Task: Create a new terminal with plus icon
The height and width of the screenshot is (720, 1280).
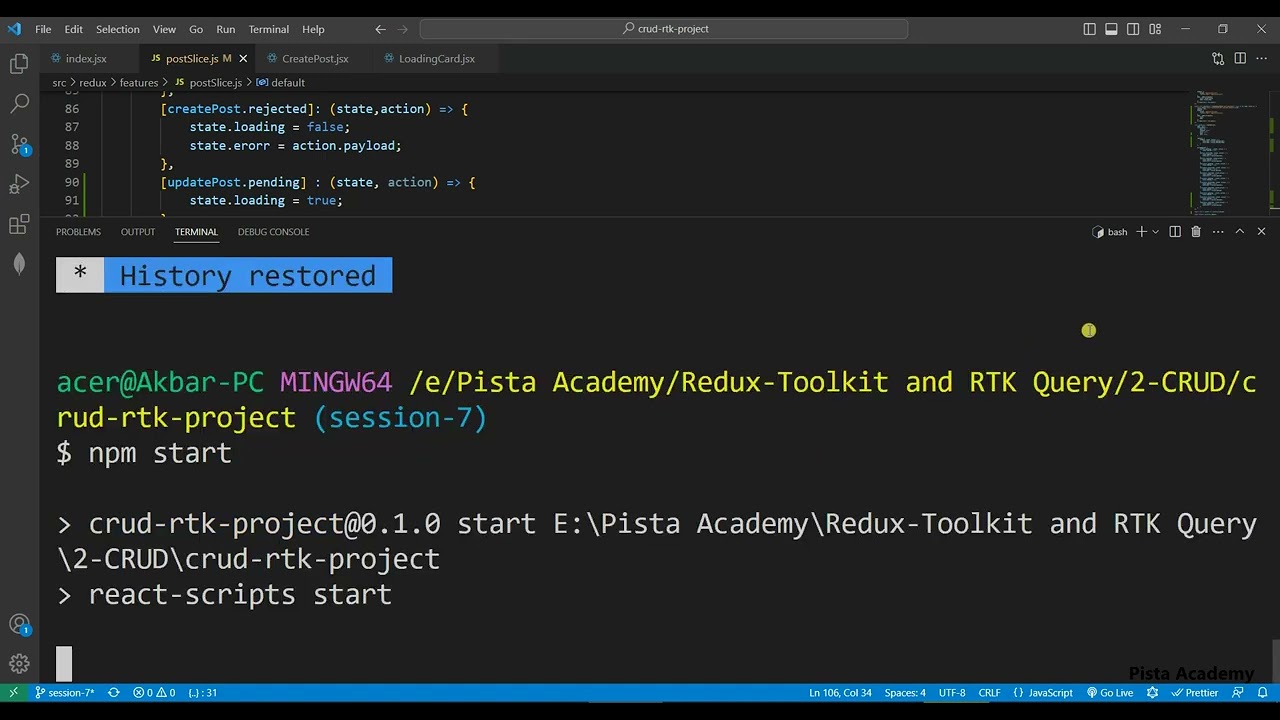Action: point(1141,232)
